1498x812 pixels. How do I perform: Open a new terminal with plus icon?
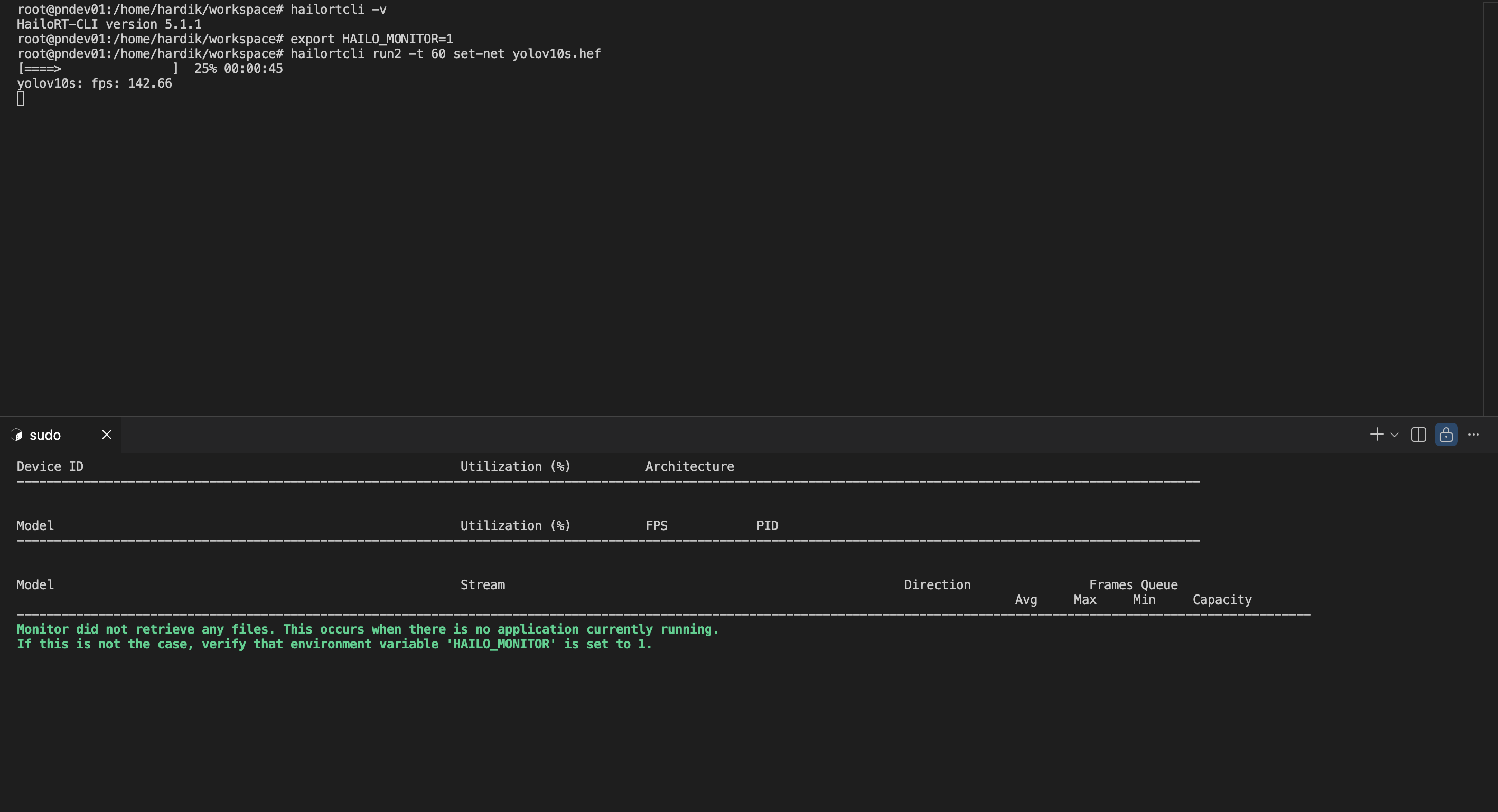coord(1376,435)
